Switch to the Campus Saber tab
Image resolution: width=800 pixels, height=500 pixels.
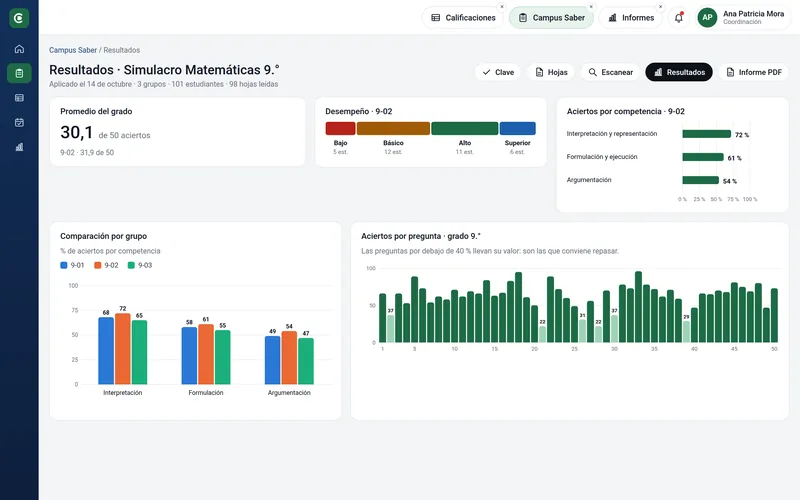pyautogui.click(x=552, y=18)
